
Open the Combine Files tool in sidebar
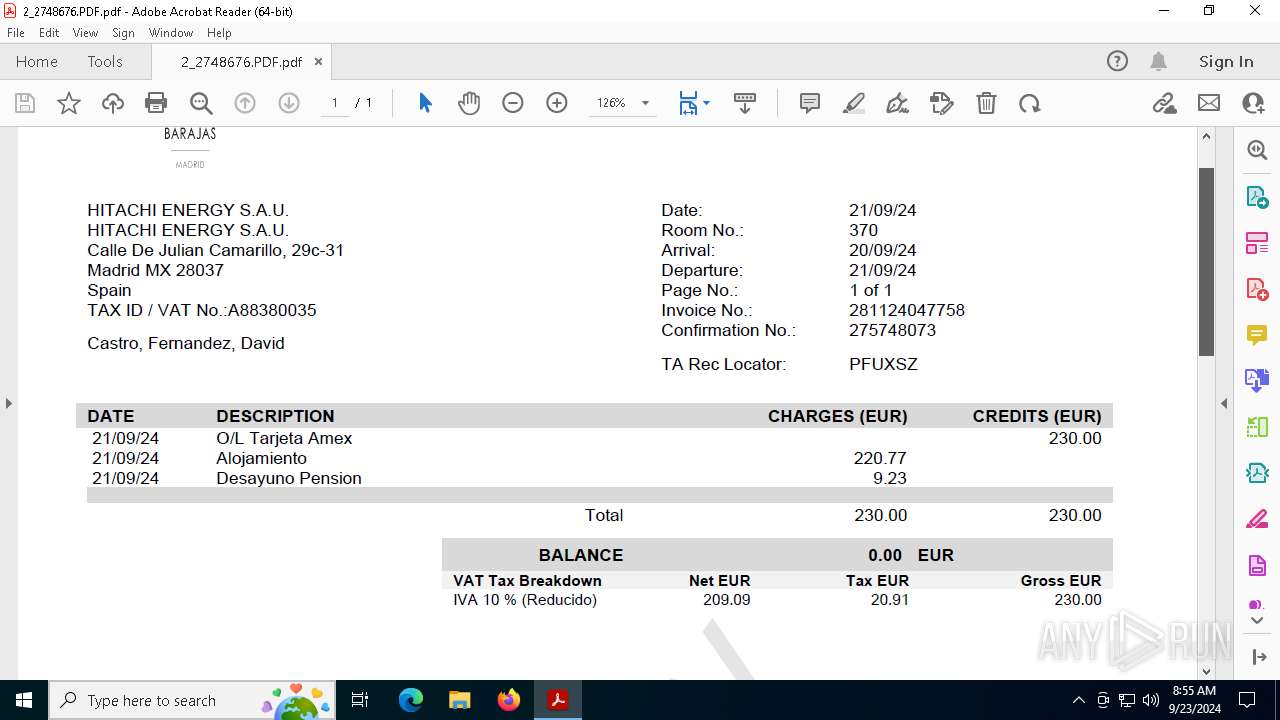1257,380
